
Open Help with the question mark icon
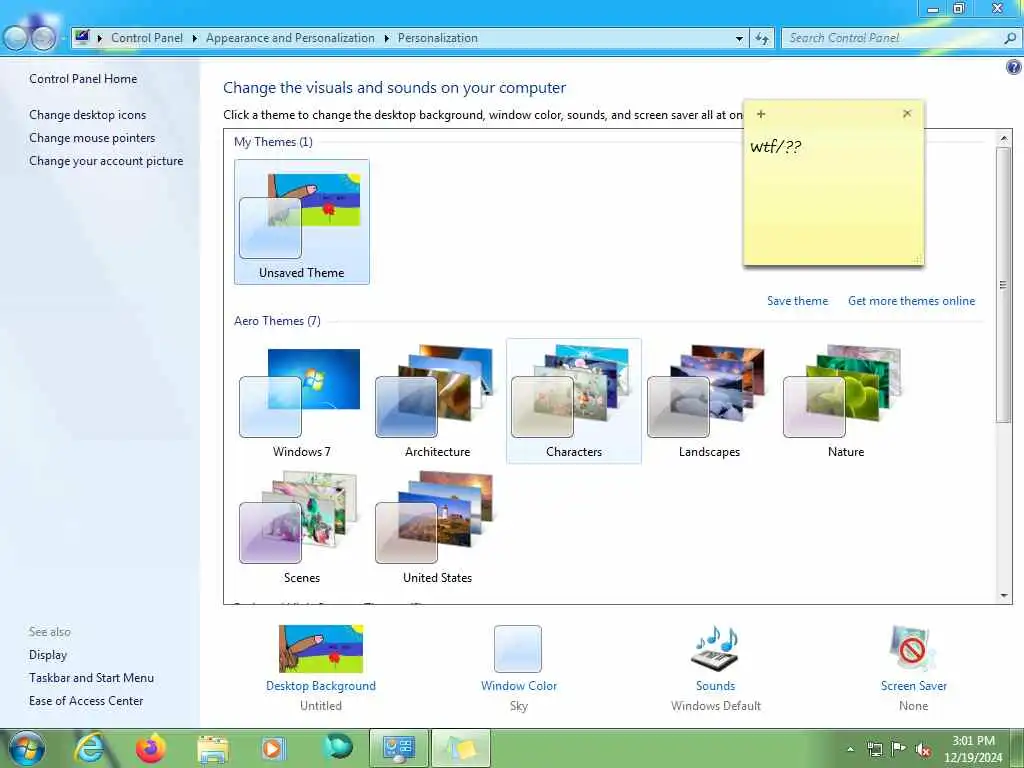pos(1014,67)
